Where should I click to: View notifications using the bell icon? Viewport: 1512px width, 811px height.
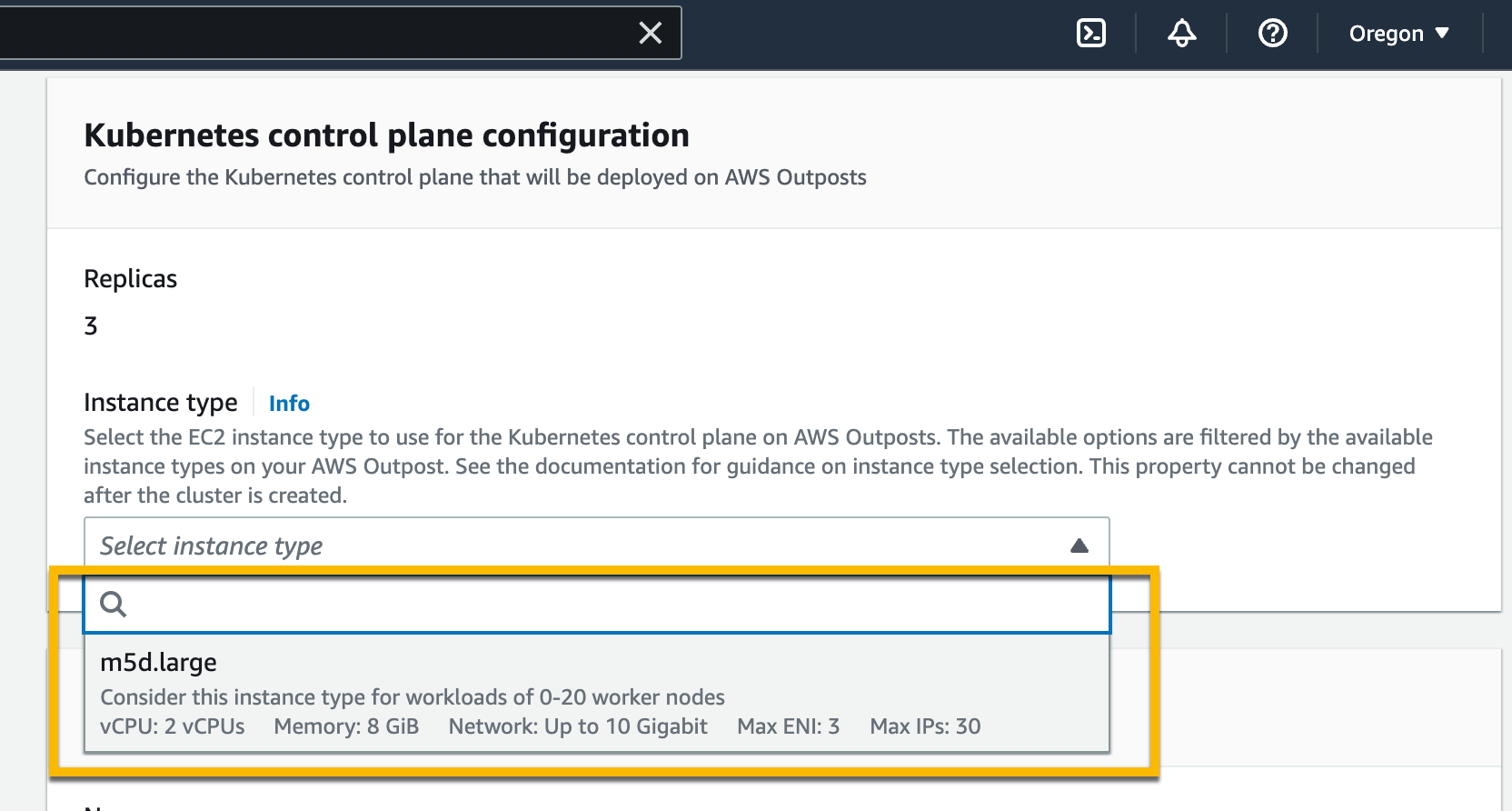1180,33
